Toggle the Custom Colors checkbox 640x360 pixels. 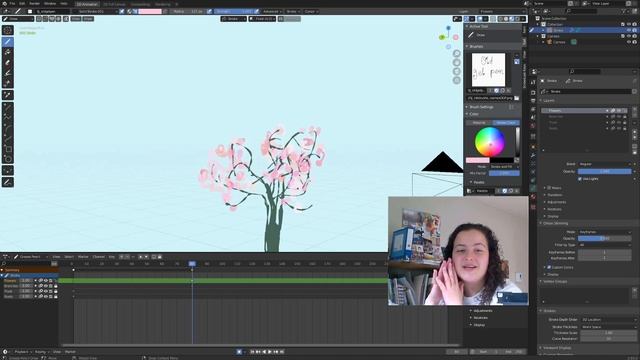[549, 267]
